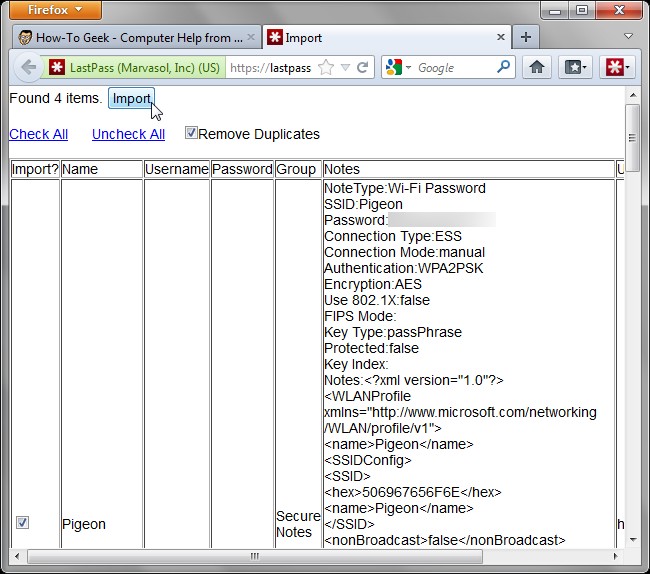This screenshot has width=650, height=574.
Task: Click the 'Use 802.1X:false' line
Action: click(x=377, y=300)
